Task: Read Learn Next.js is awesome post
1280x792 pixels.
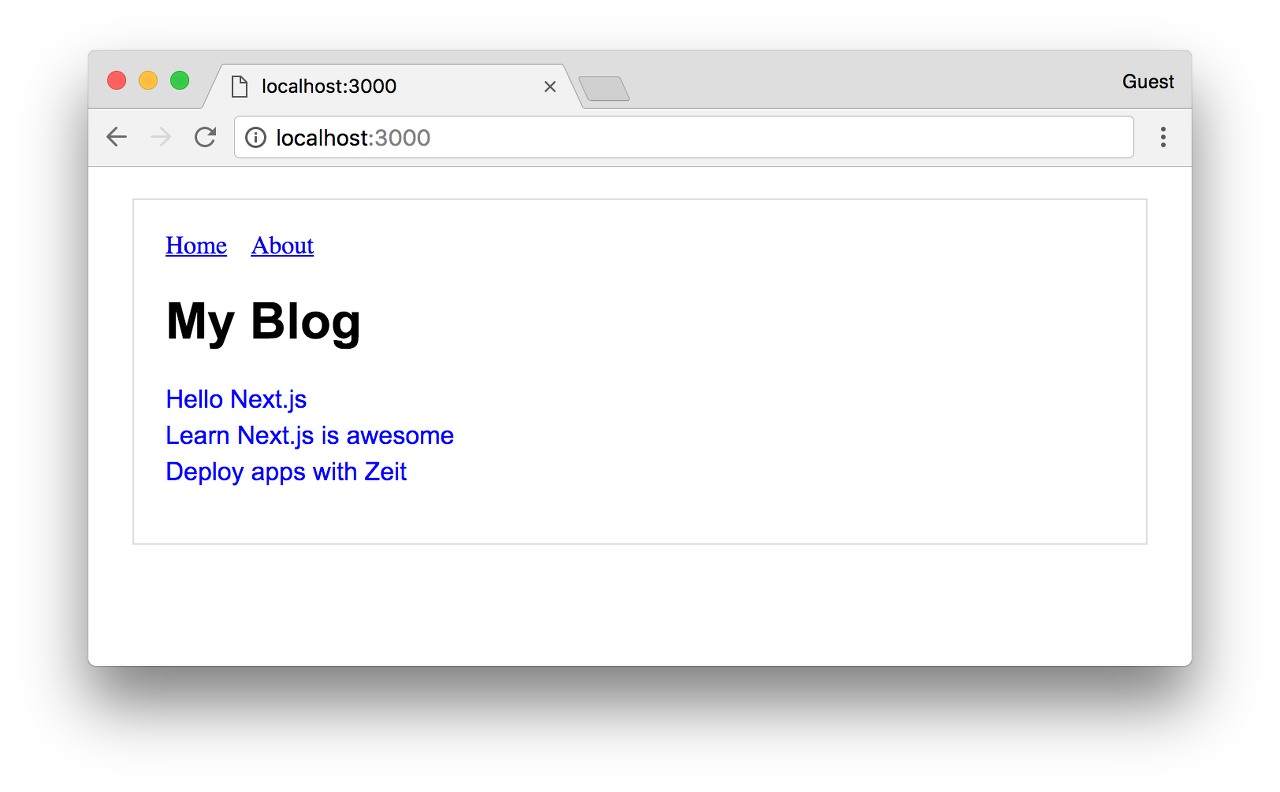Action: (x=310, y=435)
